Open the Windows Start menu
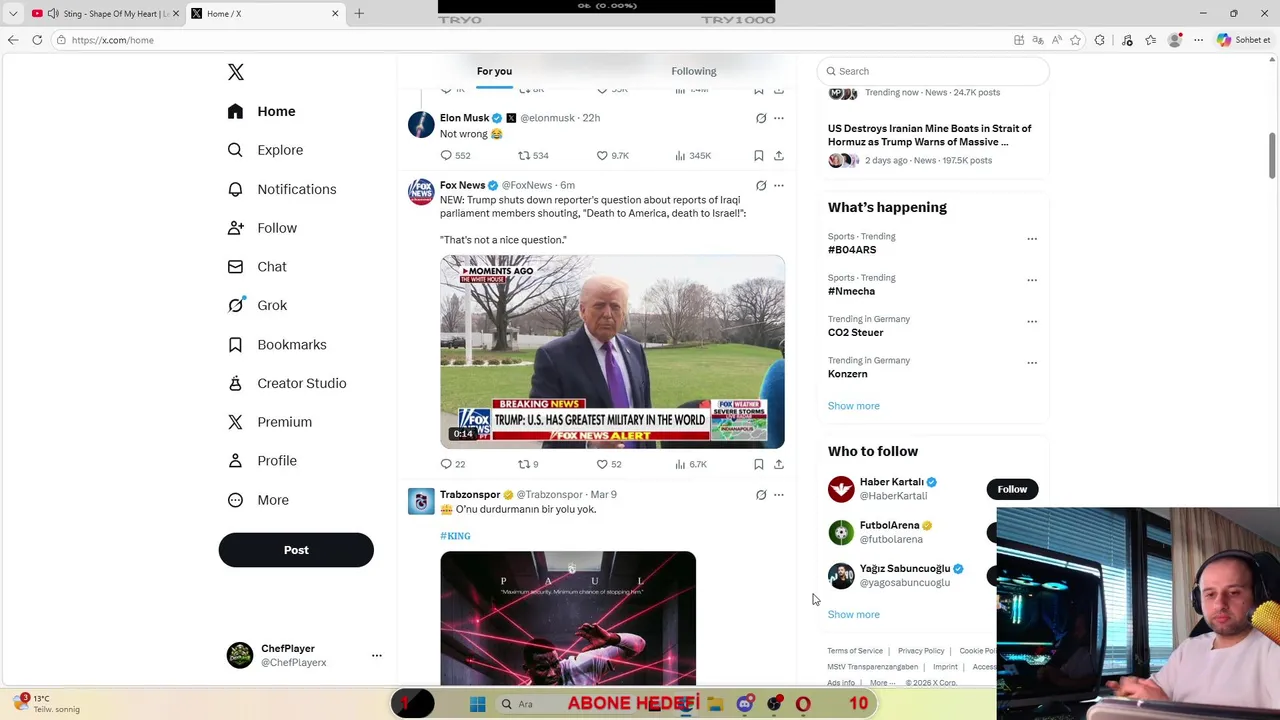This screenshot has width=1280, height=720. pos(477,704)
